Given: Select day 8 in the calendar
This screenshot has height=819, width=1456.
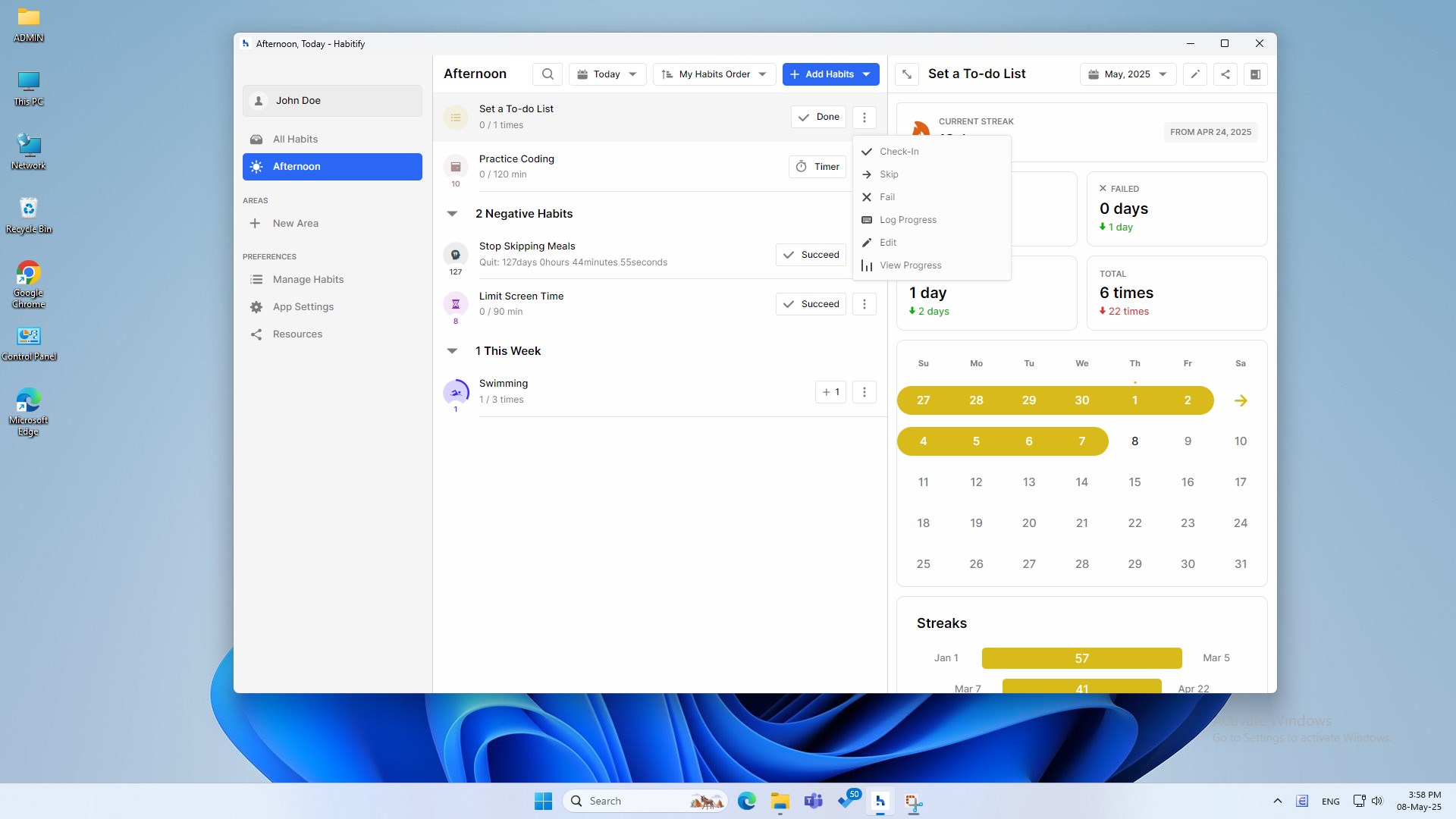Looking at the screenshot, I should [x=1134, y=441].
